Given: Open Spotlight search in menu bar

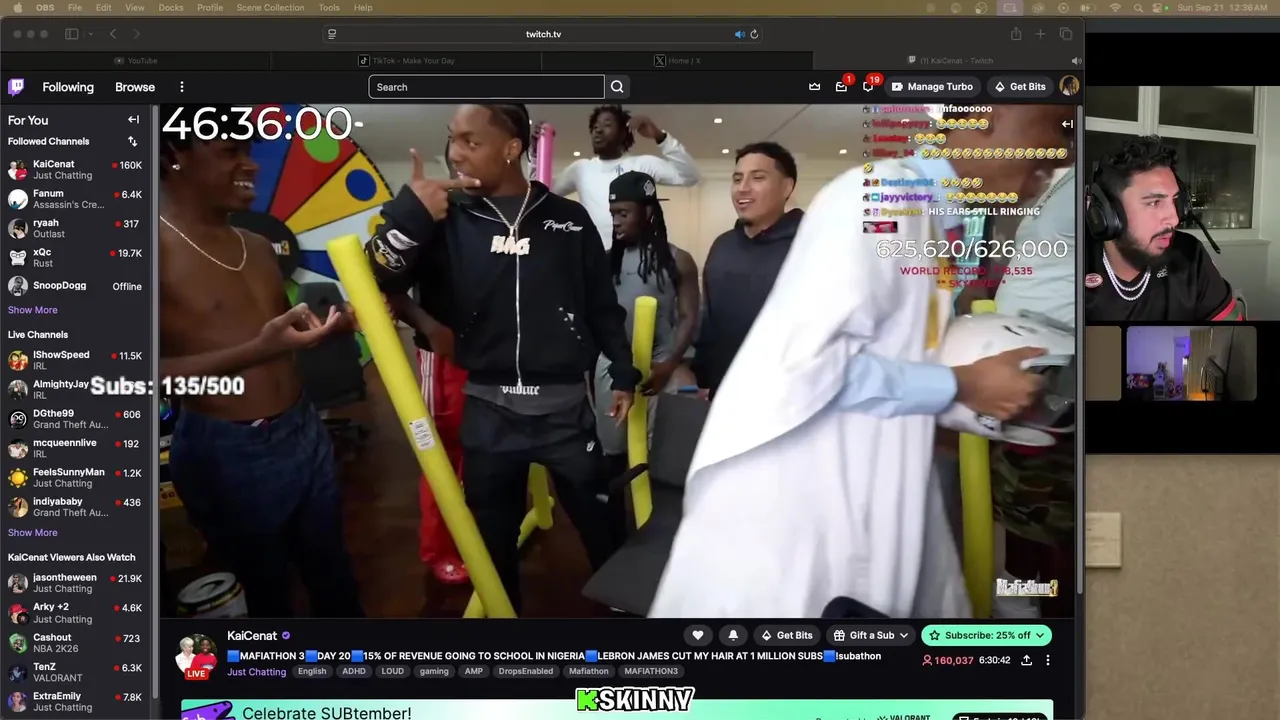Looking at the screenshot, I should tap(1138, 7).
